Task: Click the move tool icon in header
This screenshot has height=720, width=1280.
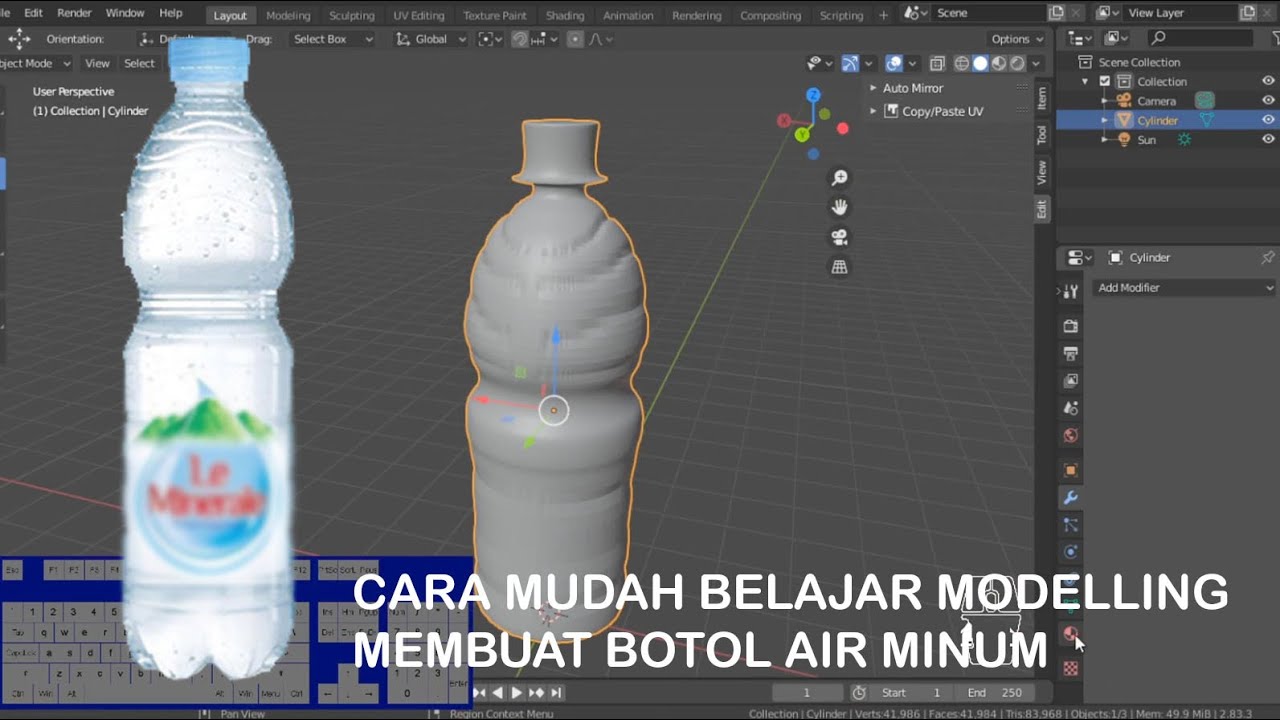Action: click(19, 39)
